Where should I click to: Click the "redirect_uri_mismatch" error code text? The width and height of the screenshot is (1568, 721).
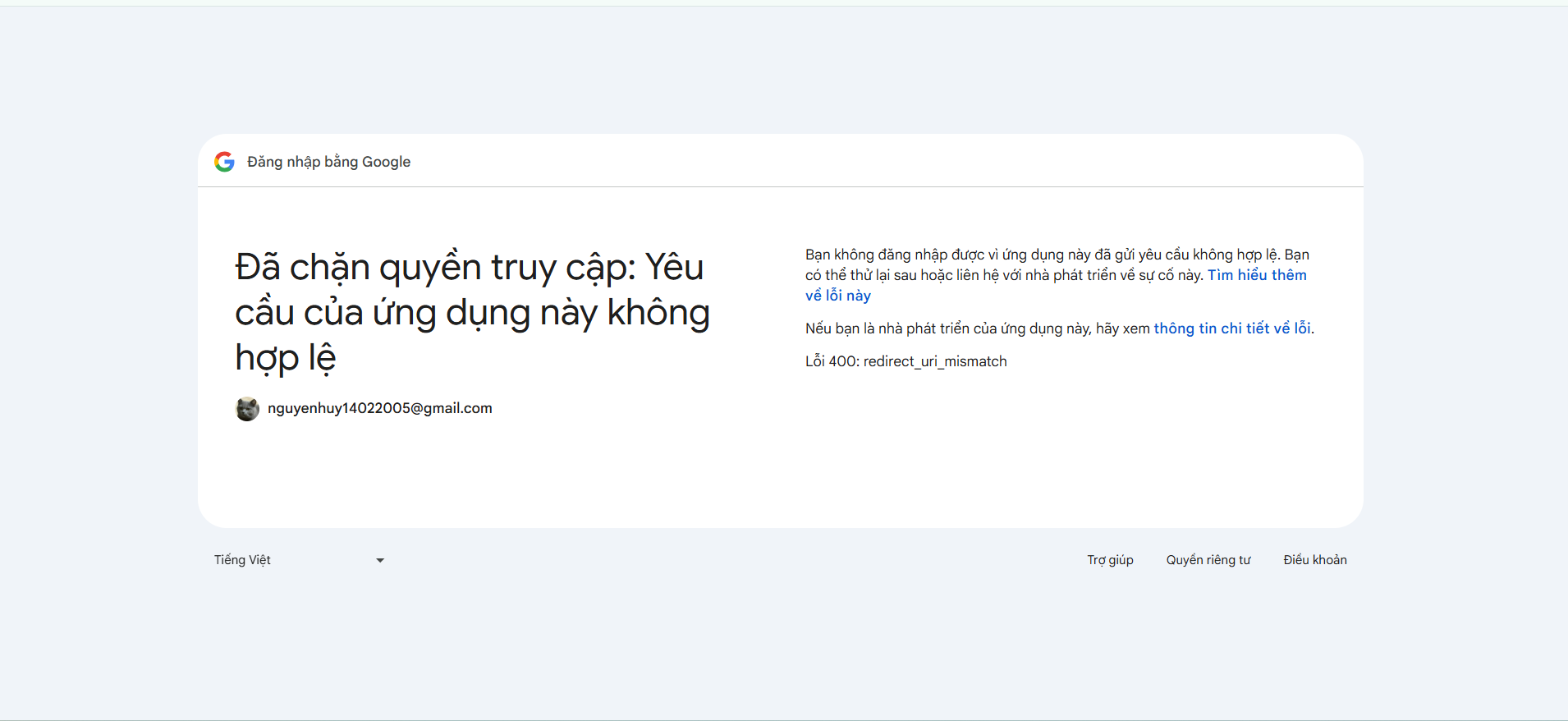(x=935, y=361)
